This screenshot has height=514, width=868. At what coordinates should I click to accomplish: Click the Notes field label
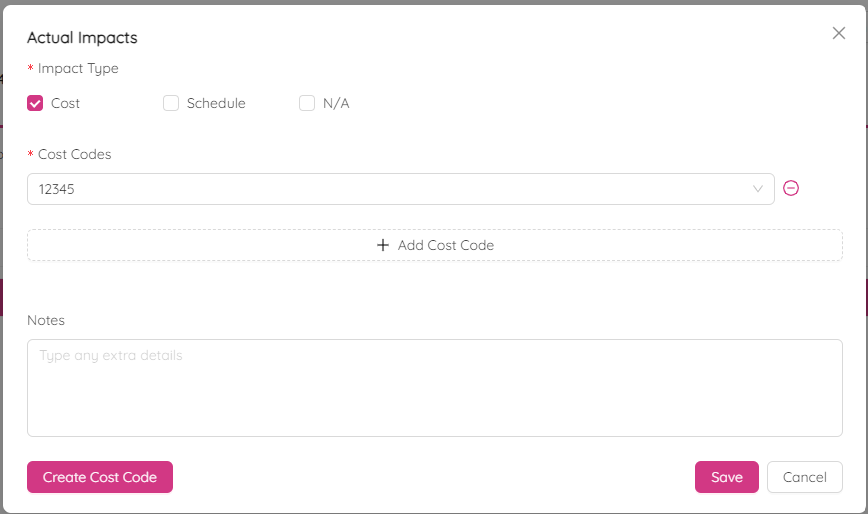46,320
